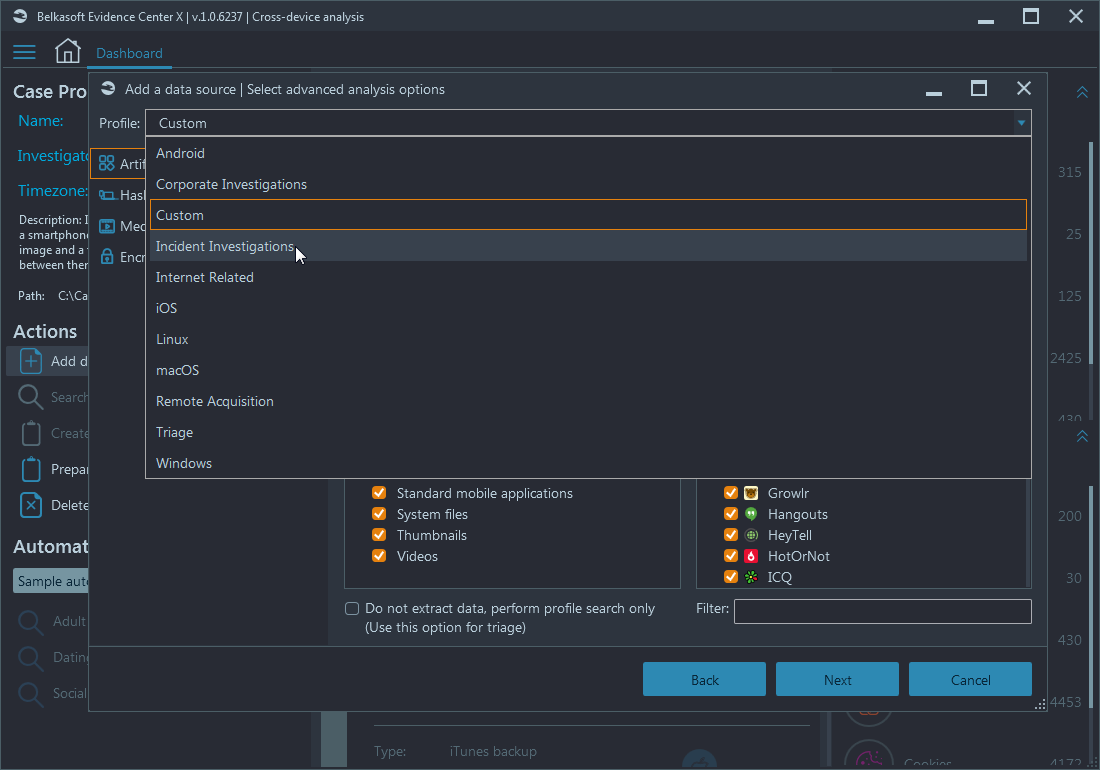Viewport: 1100px width, 770px height.
Task: Choose the Android profile
Action: [588, 154]
